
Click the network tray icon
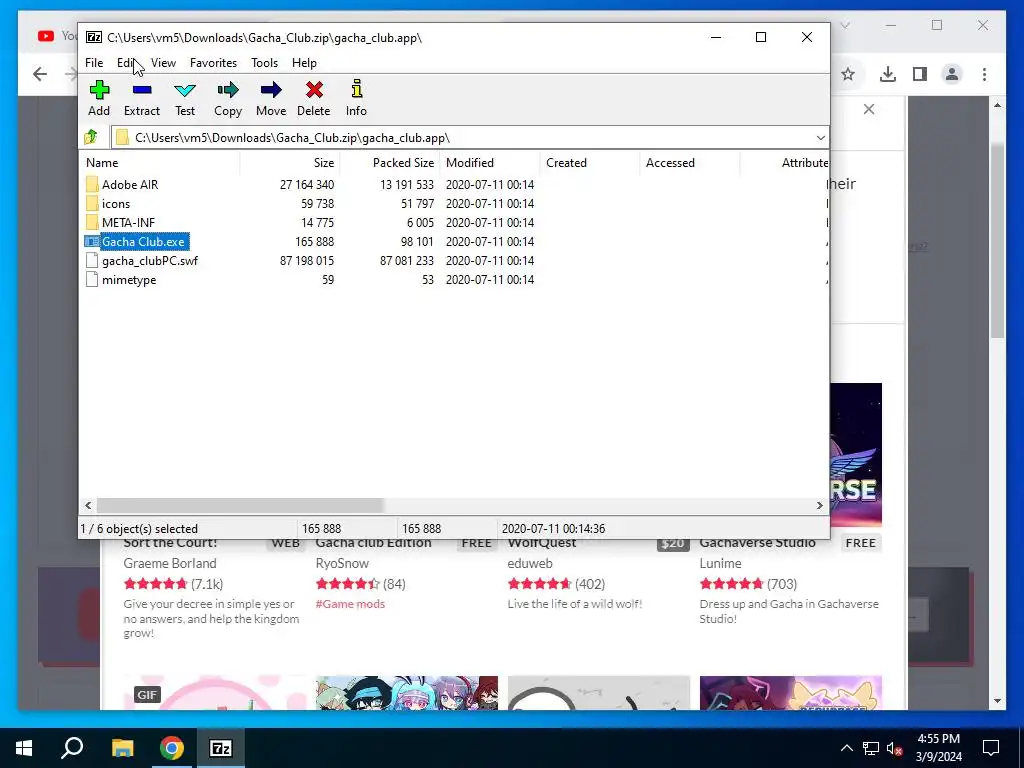(871, 748)
